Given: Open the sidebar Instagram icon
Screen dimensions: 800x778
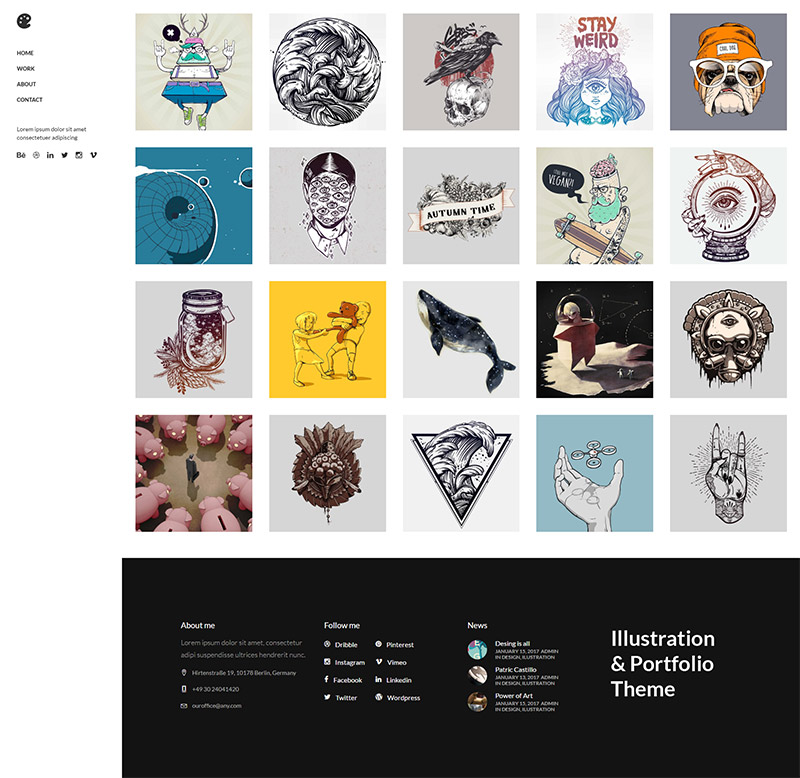Looking at the screenshot, I should coord(79,155).
